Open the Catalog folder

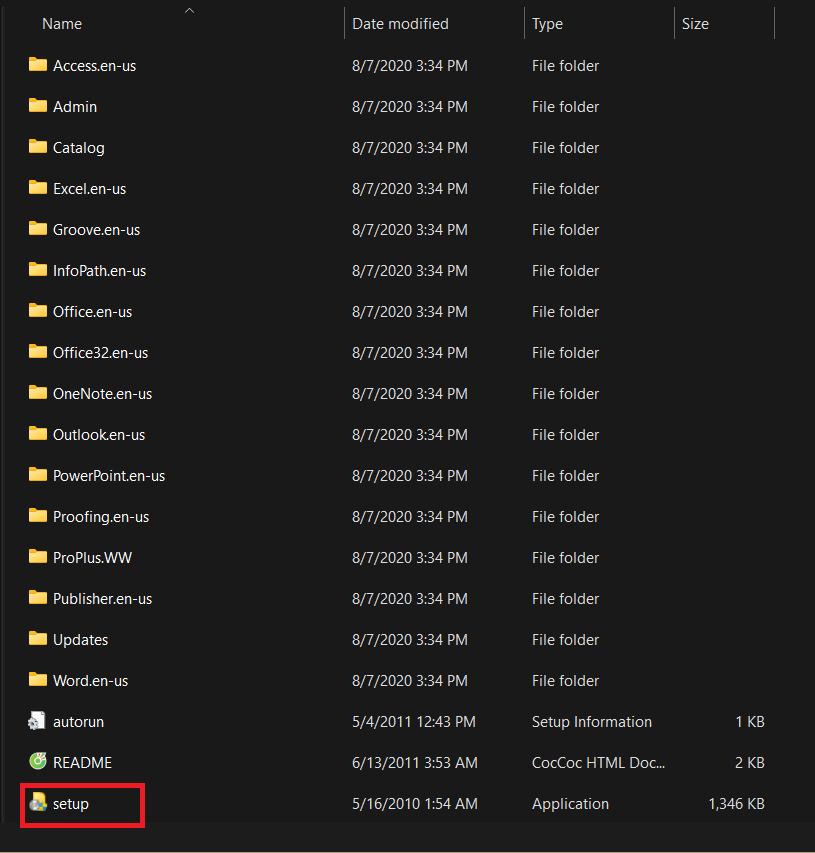pos(77,147)
